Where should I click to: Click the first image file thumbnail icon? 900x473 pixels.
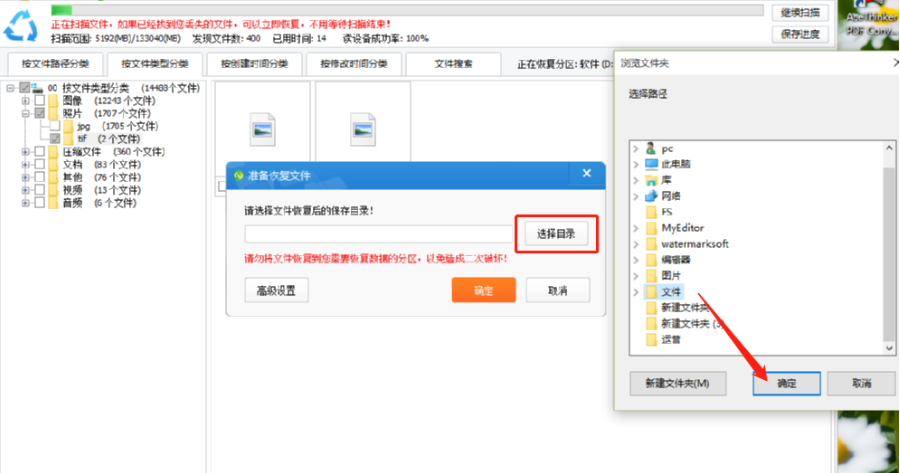(x=262, y=129)
